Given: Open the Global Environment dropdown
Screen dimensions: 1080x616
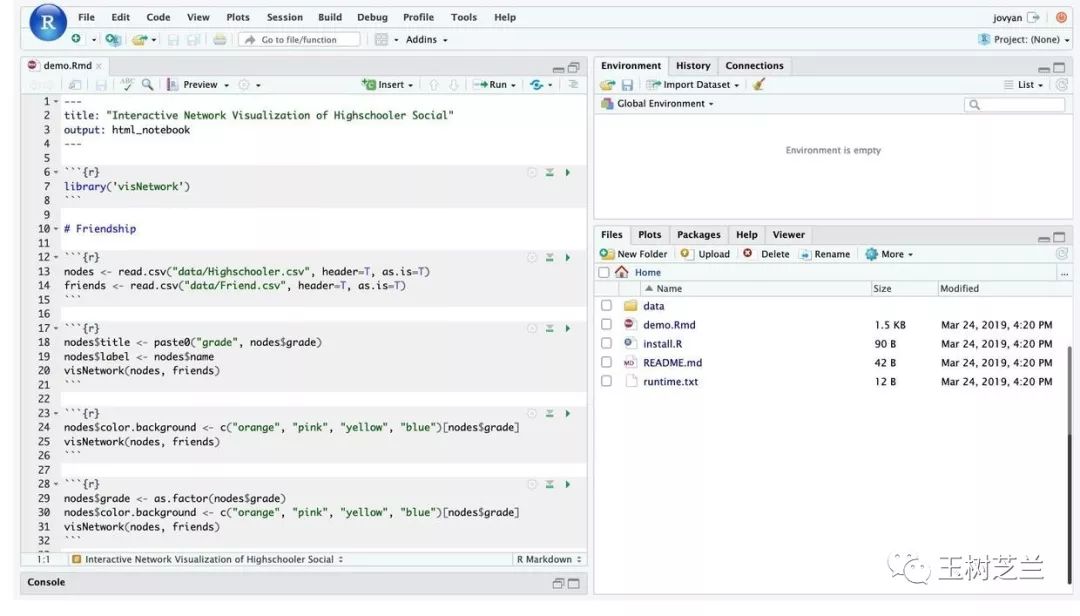Looking at the screenshot, I should (657, 103).
